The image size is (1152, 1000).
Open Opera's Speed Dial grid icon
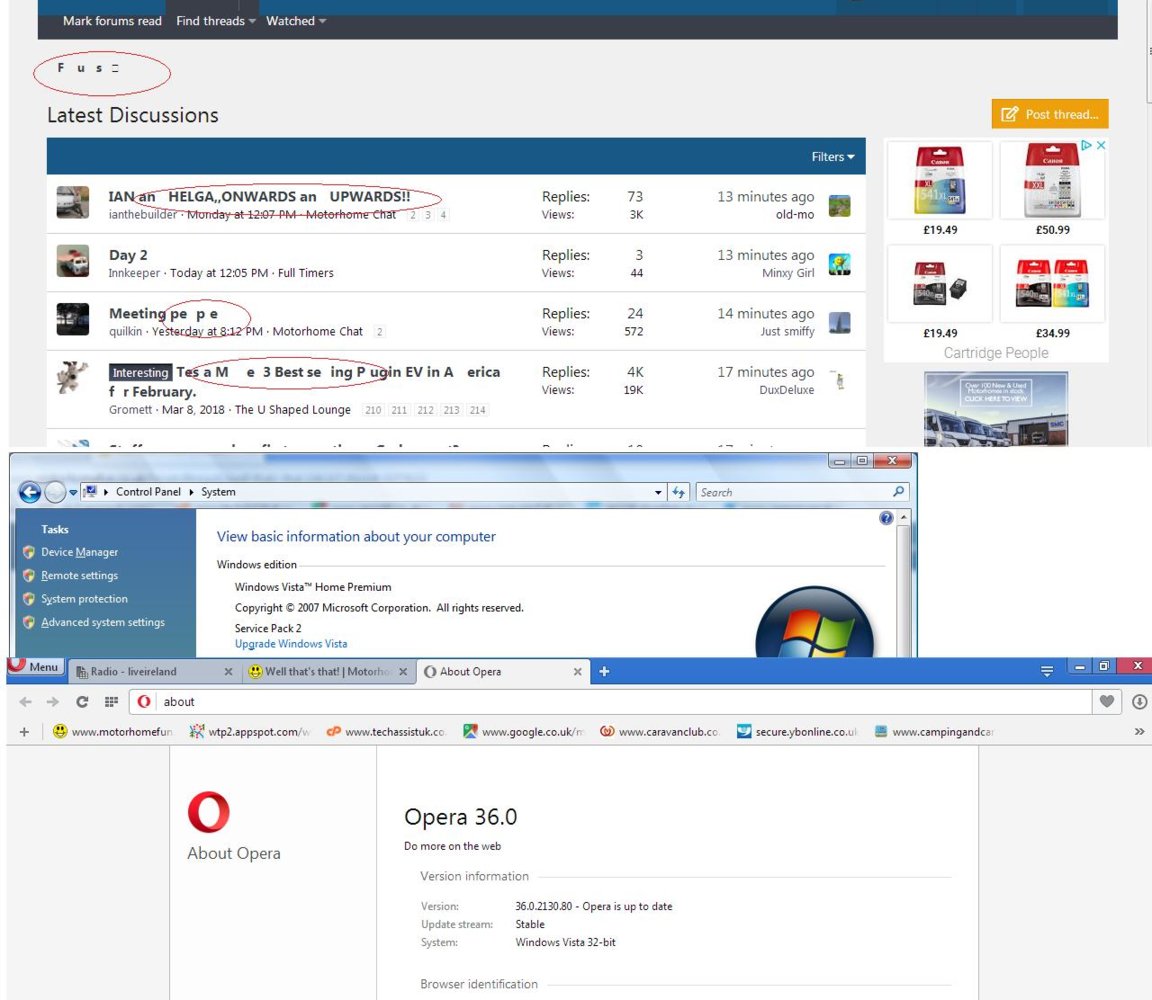point(112,702)
